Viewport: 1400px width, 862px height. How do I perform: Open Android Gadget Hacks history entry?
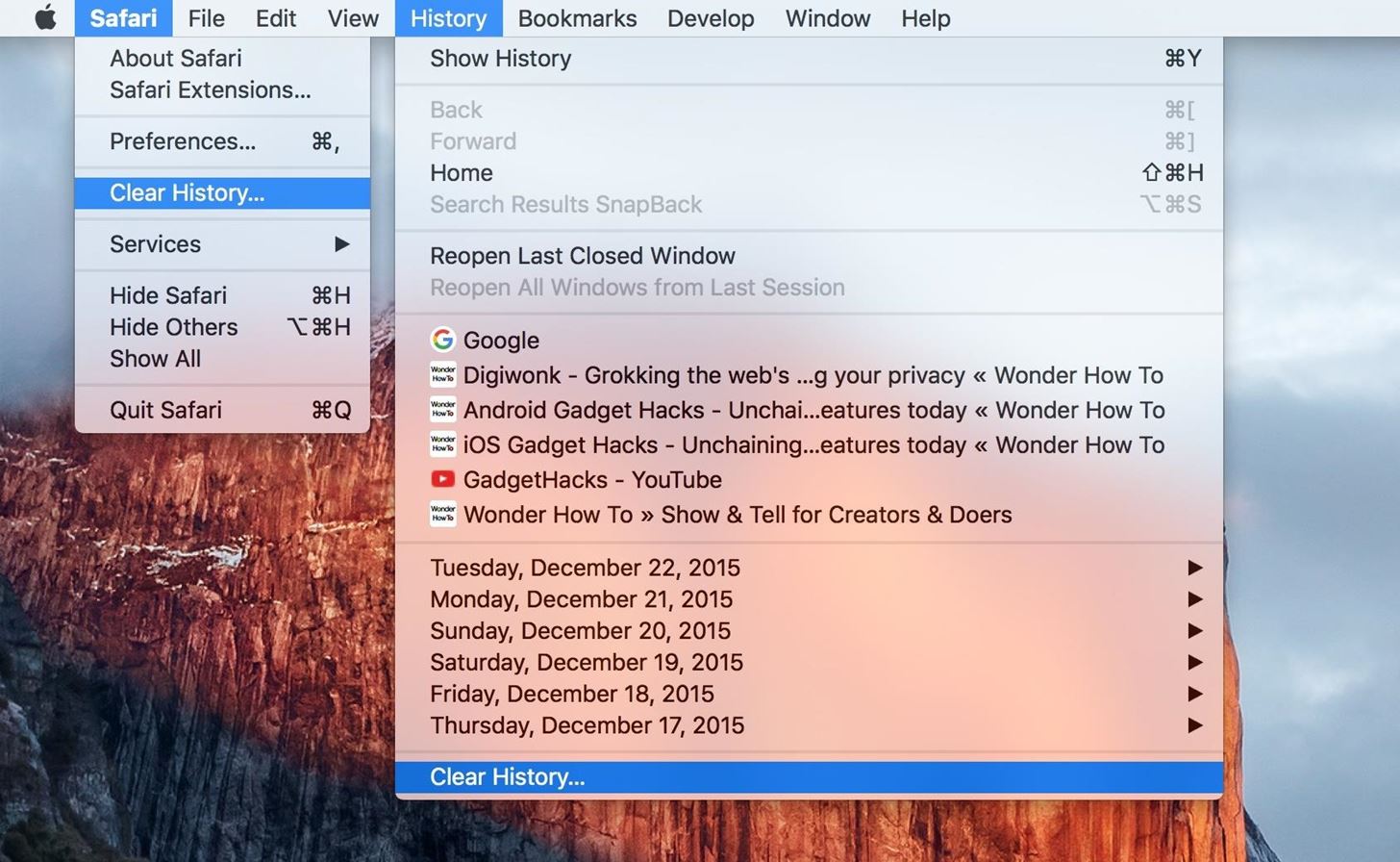click(x=809, y=410)
